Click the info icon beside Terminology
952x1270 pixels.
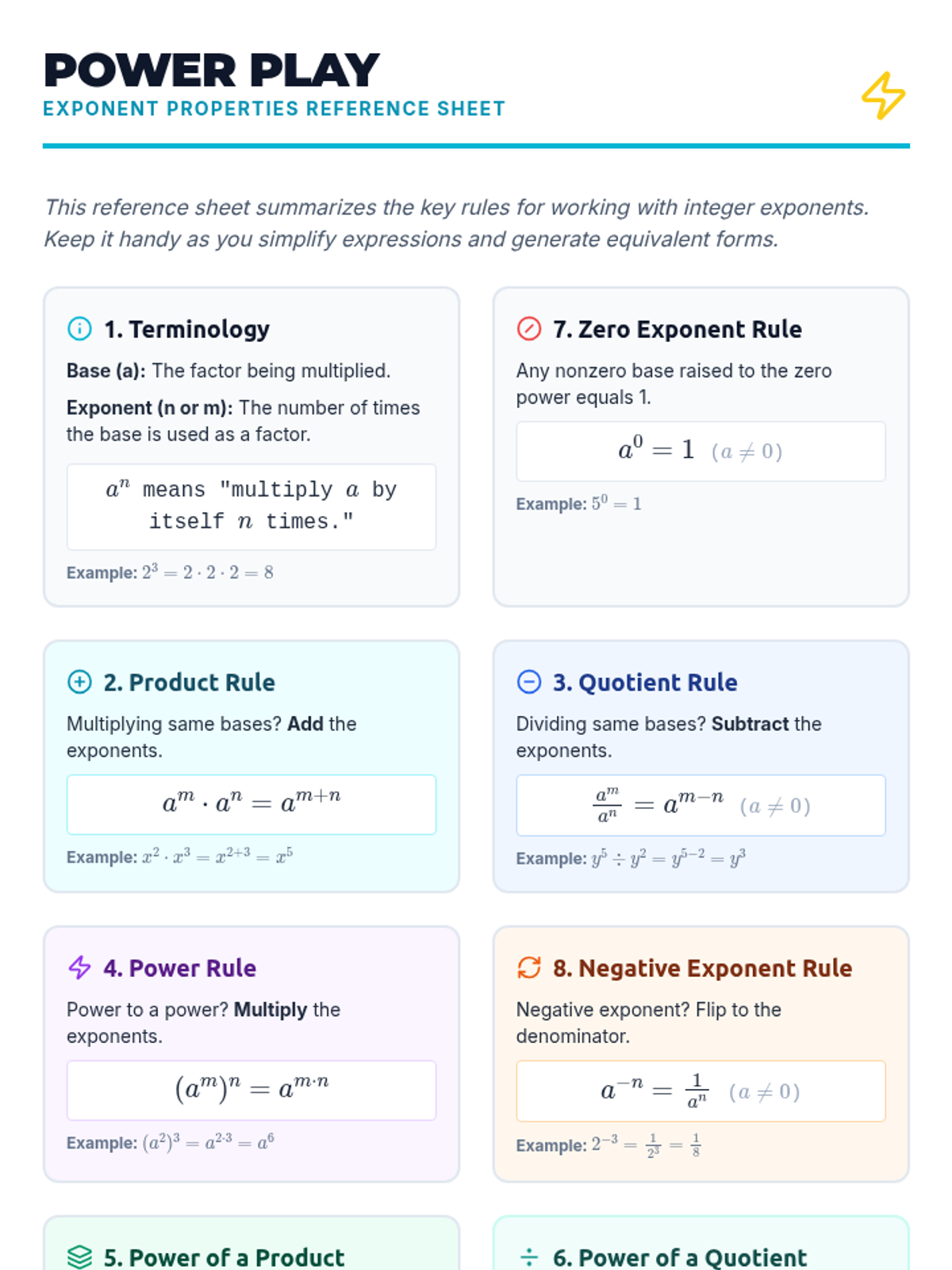[x=79, y=329]
